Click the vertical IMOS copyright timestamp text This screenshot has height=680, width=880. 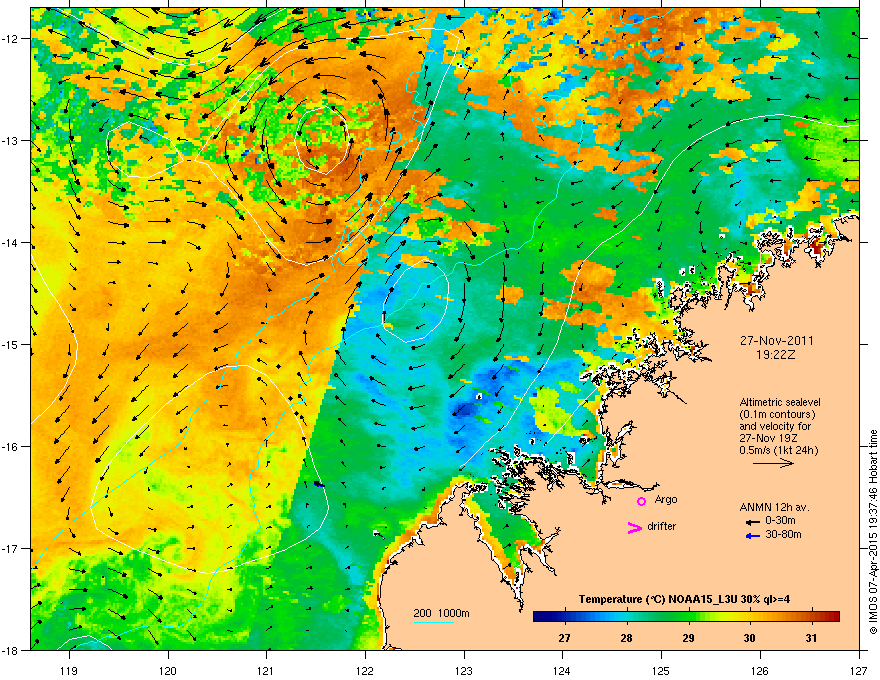click(x=873, y=532)
